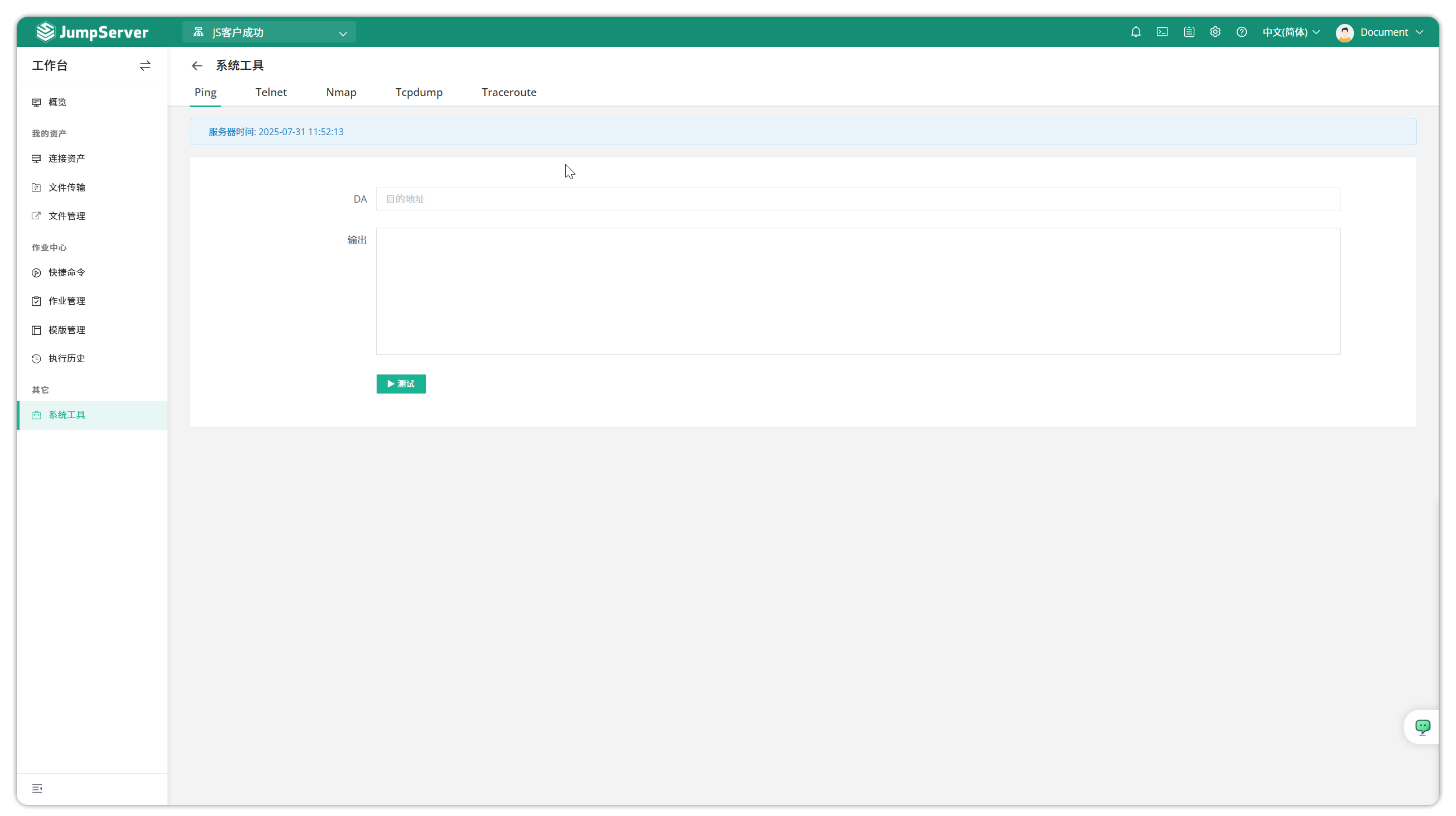
Task: Open 模版管理 in the sidebar
Action: coord(92,330)
